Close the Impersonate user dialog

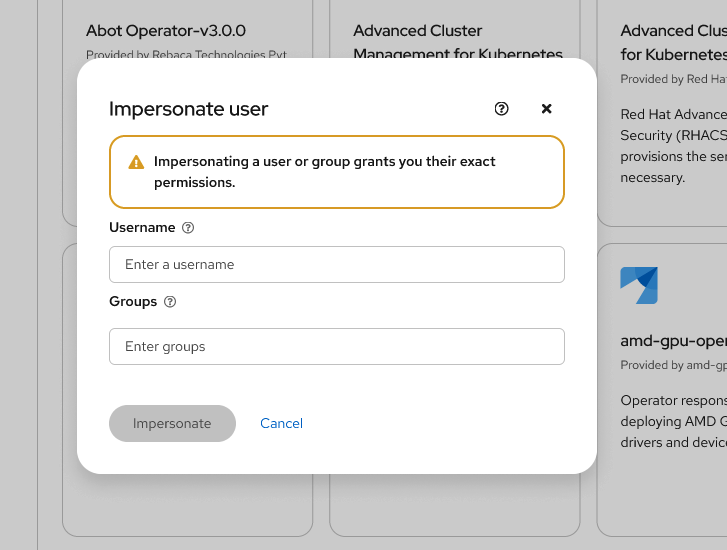point(546,109)
